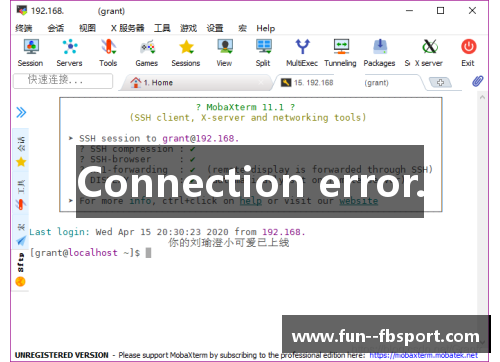Open the sidebar macros paper plane icon
This screenshot has width=500, height=362.
tap(21, 240)
